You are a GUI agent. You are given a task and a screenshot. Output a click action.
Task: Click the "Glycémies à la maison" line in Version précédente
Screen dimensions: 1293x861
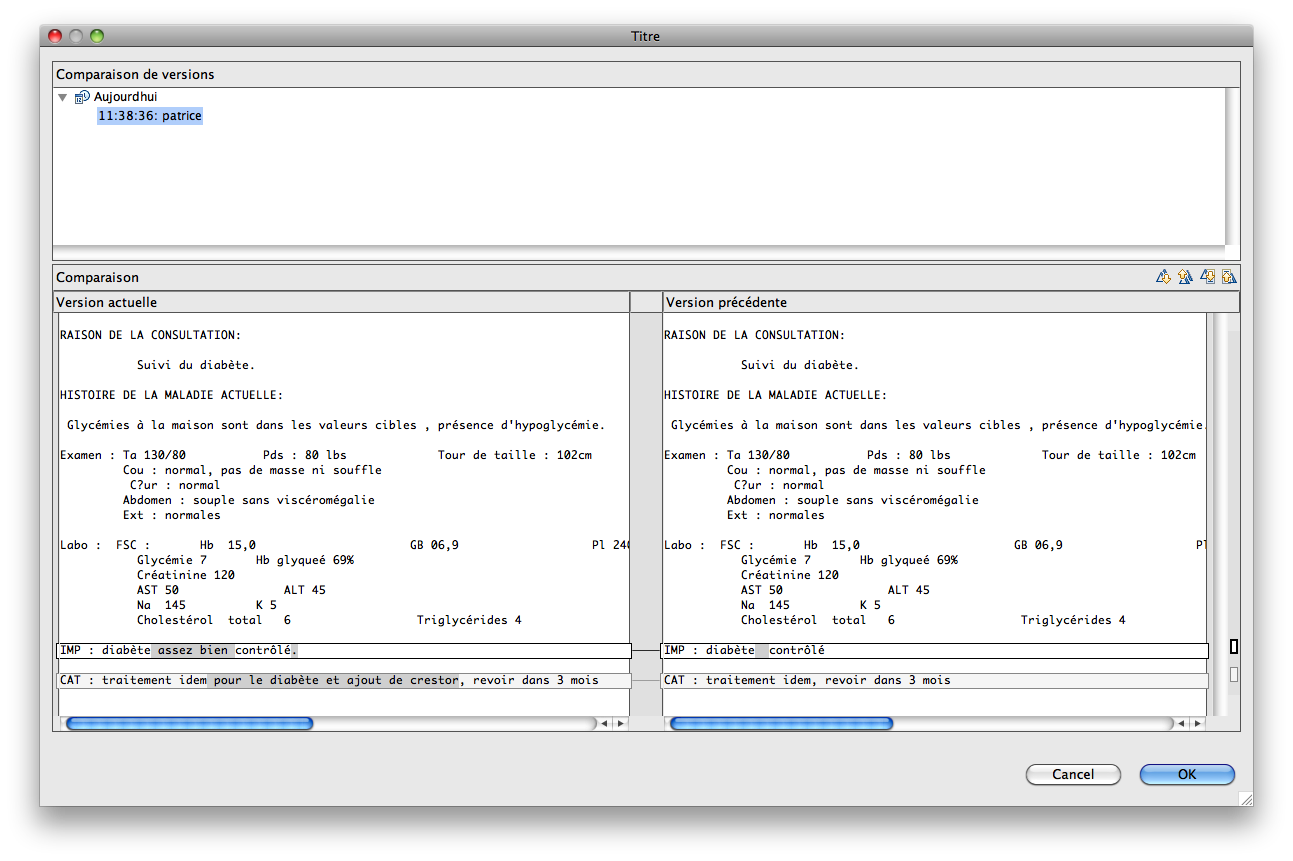pyautogui.click(x=938, y=425)
